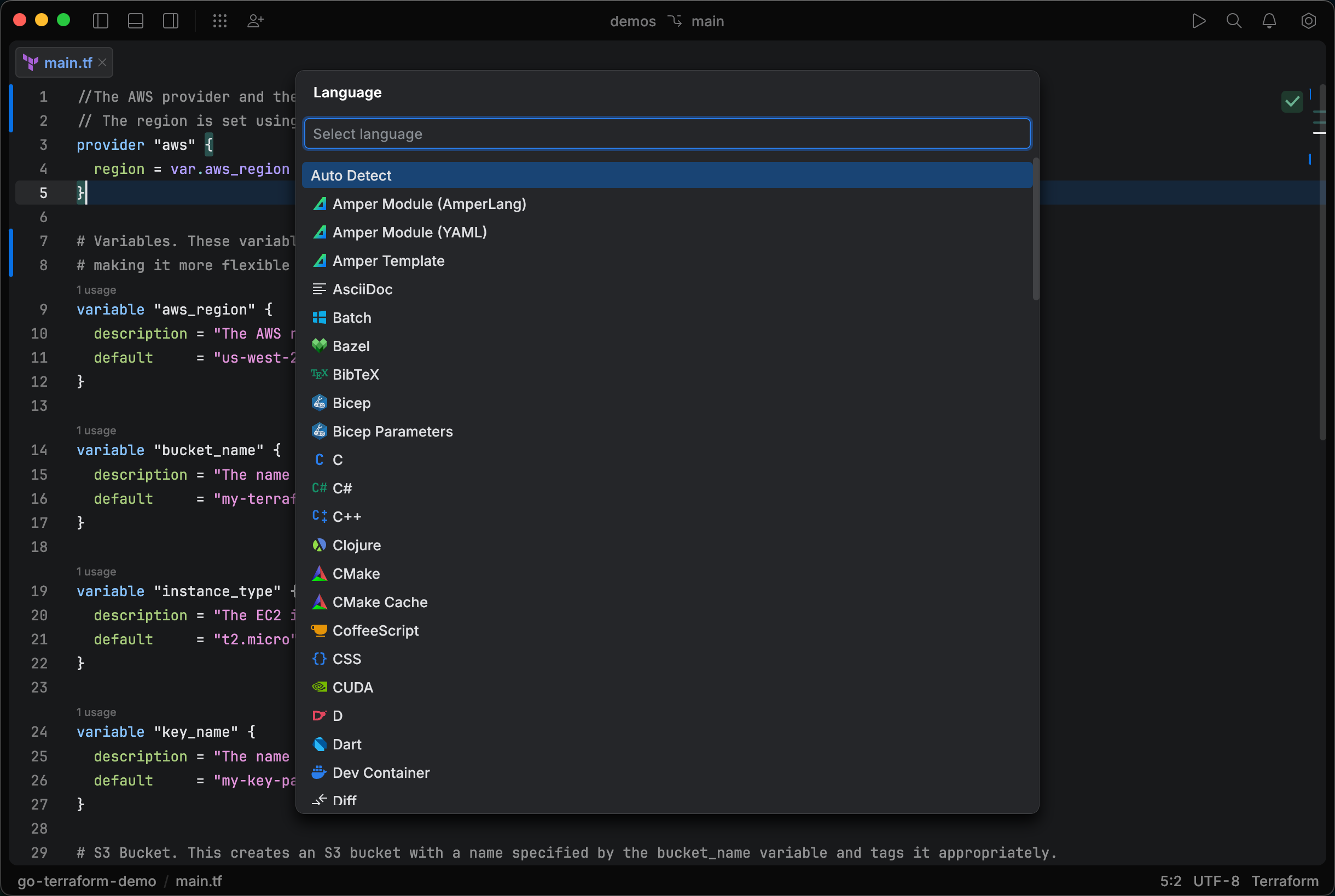Open notifications with the bell icon
Image resolution: width=1335 pixels, height=896 pixels.
click(x=1269, y=21)
